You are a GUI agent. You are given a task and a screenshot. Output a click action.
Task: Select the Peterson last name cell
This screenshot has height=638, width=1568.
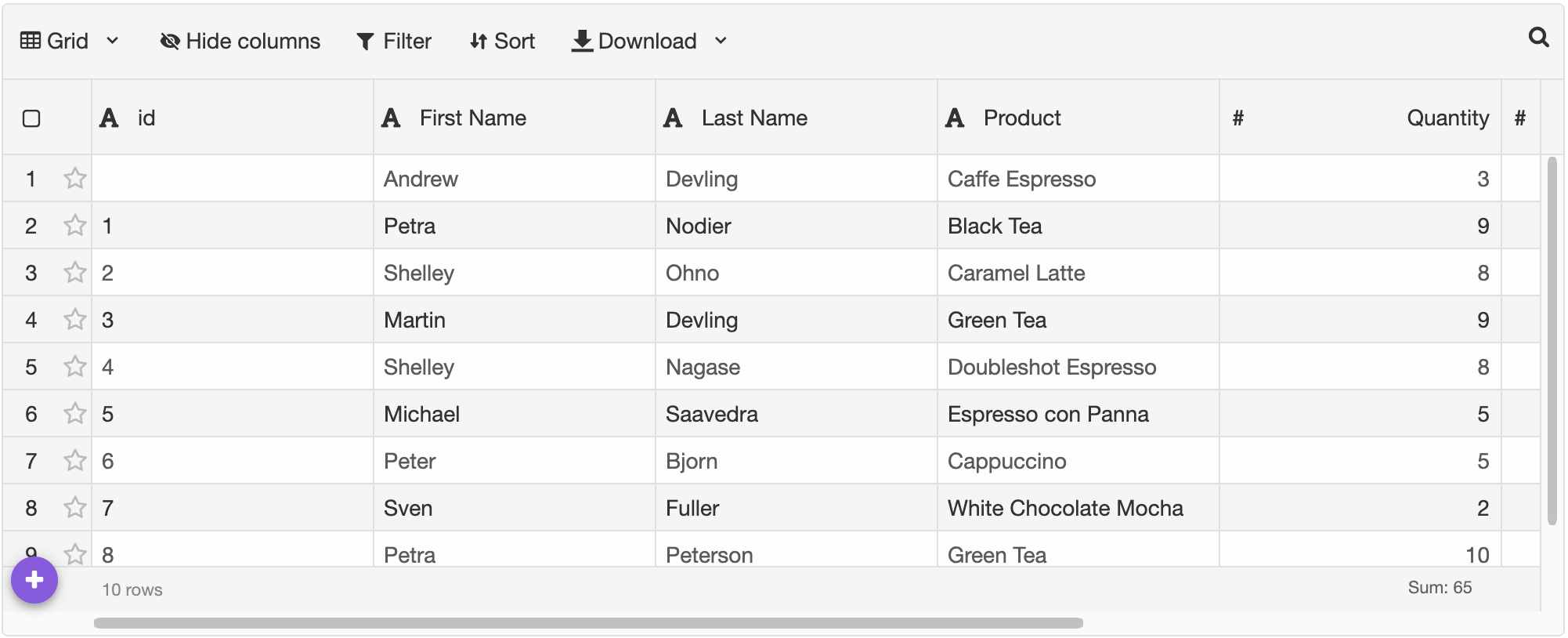coord(797,549)
